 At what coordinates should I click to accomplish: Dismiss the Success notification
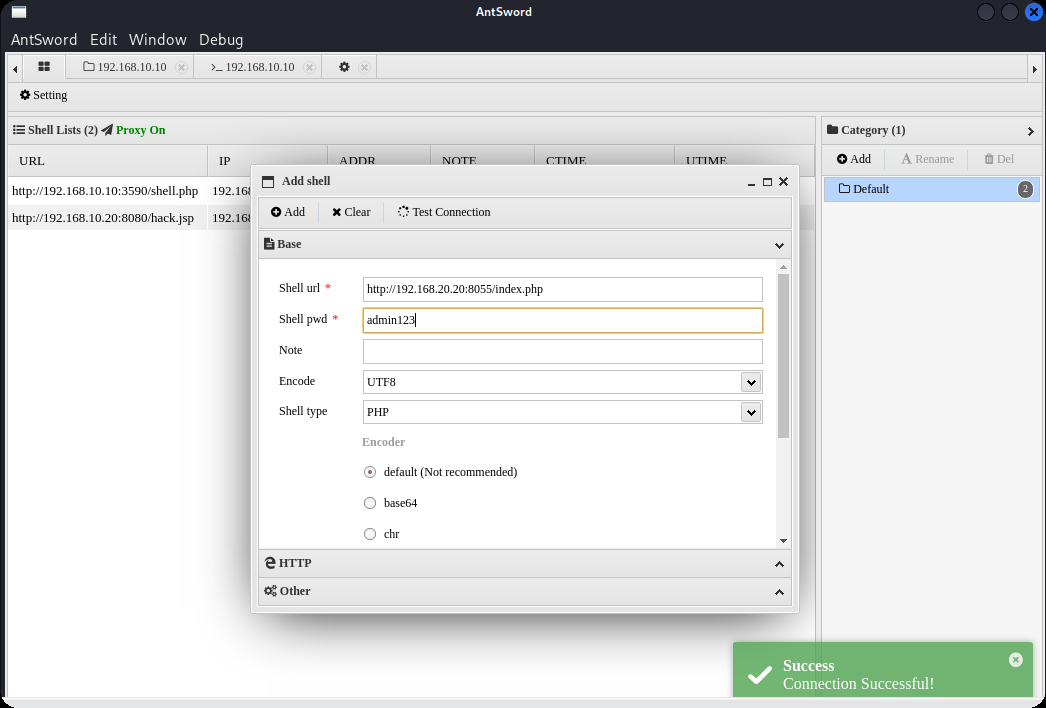point(1015,659)
